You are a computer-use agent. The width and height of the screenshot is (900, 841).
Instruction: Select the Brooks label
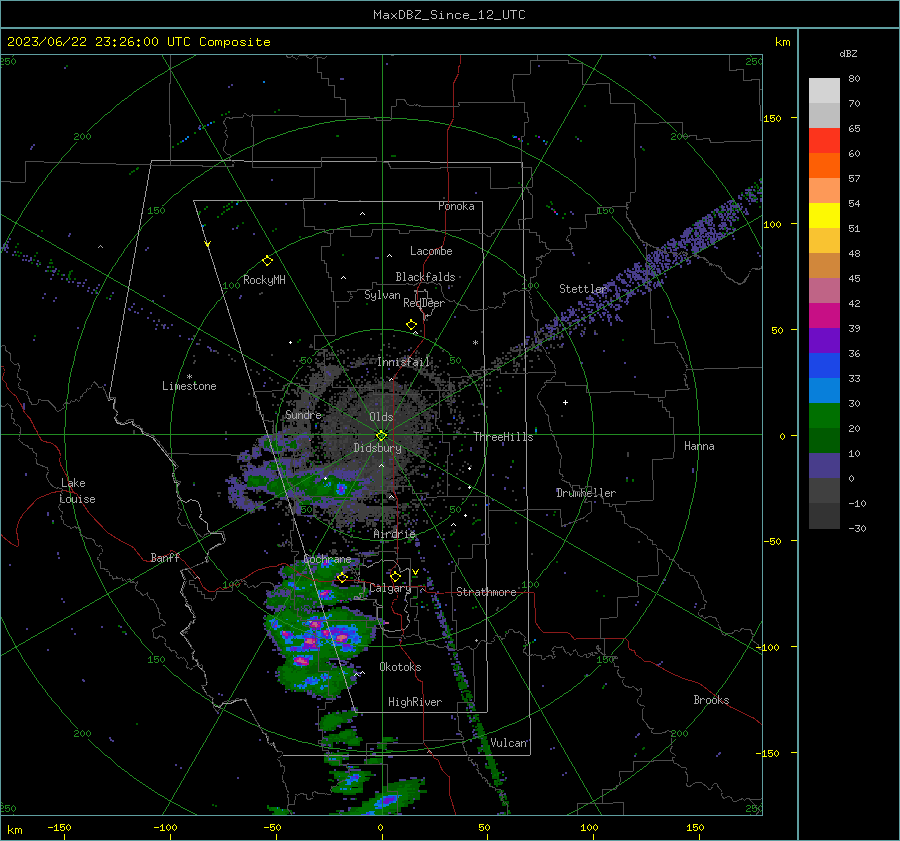(x=711, y=700)
